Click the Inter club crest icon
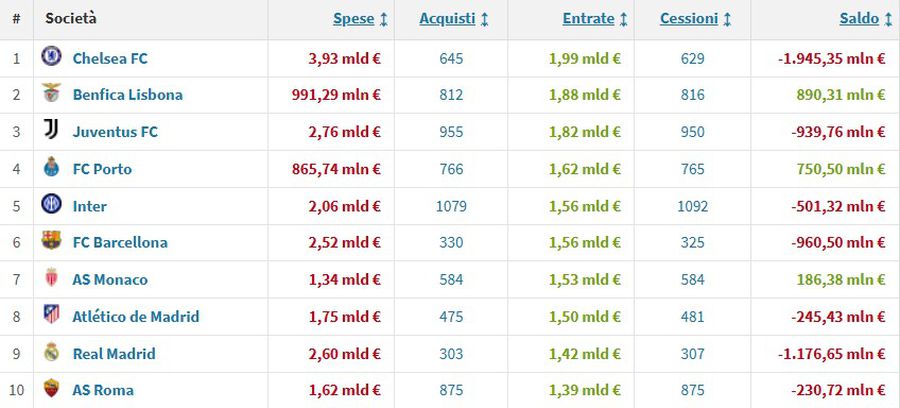Screen dimensions: 900x408 coord(51,205)
